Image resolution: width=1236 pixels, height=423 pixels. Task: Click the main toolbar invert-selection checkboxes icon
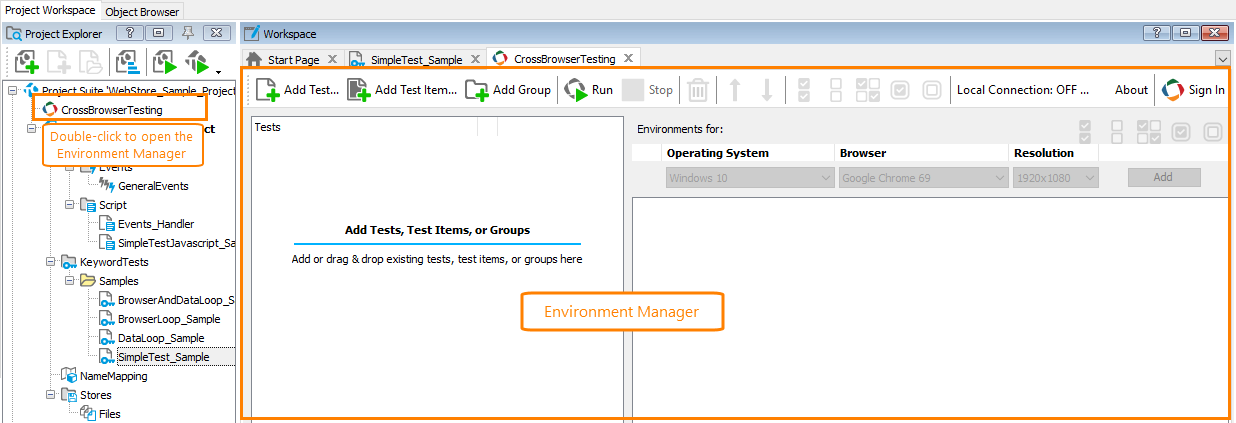tap(868, 90)
